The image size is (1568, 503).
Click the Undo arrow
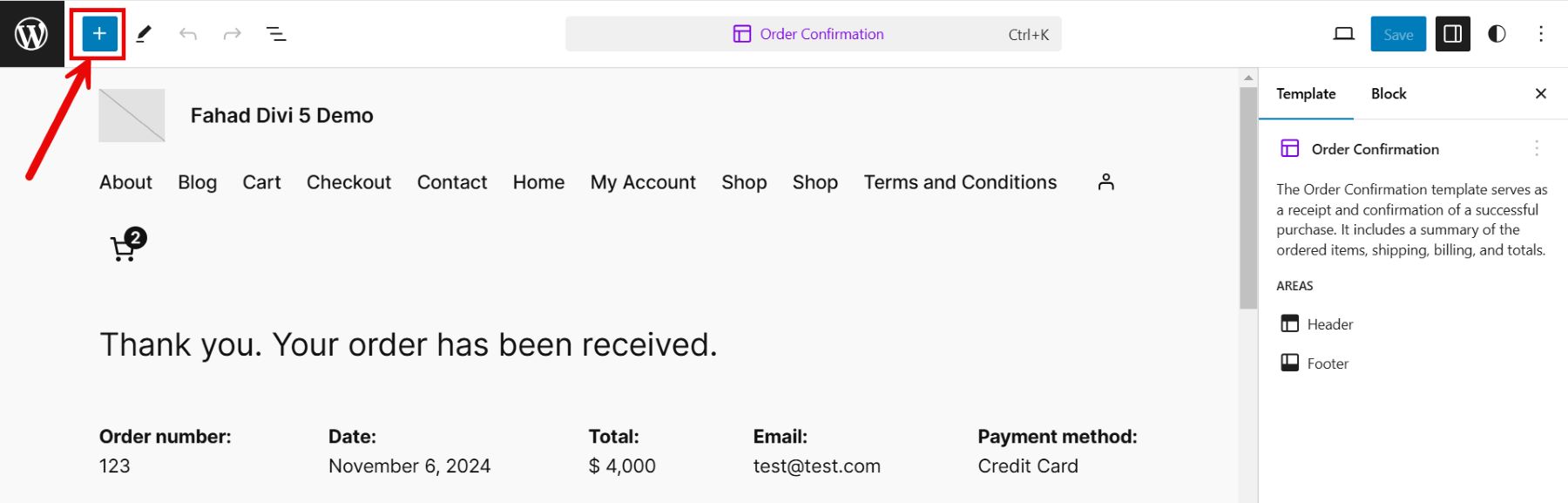188,34
